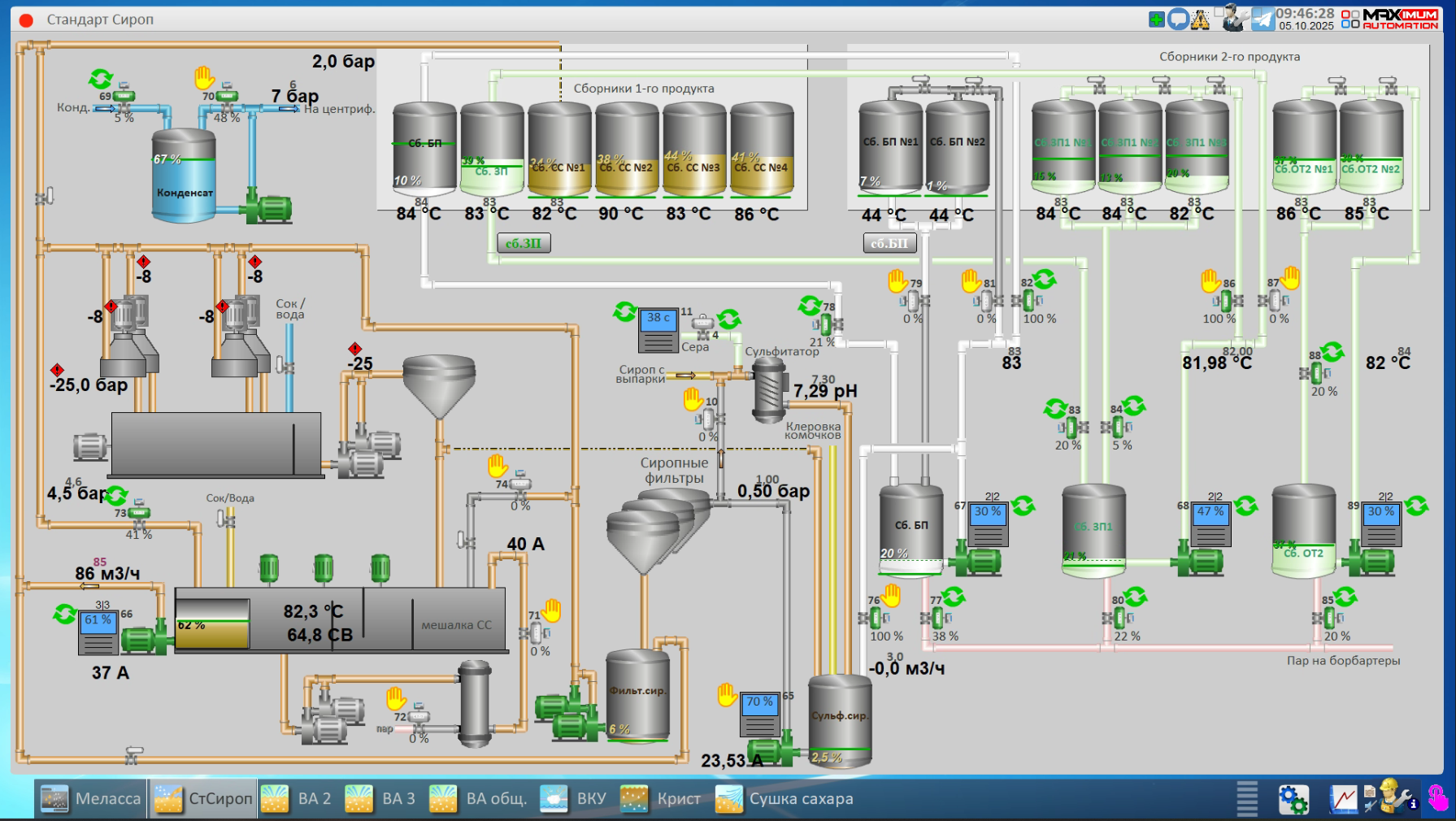Open pump 65 controller panel showing 70 %

tap(759, 715)
